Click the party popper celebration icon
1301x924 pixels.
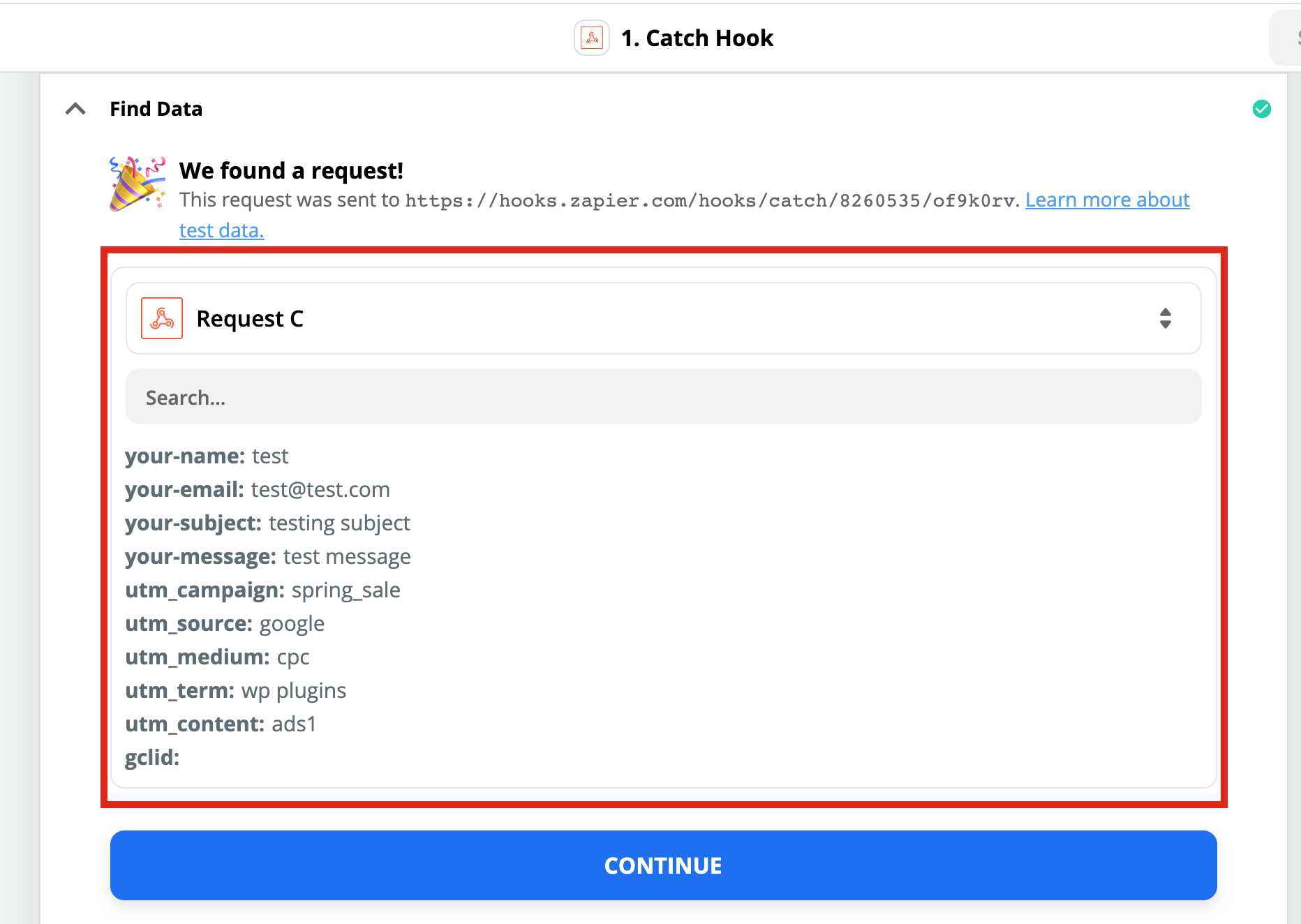(x=137, y=184)
